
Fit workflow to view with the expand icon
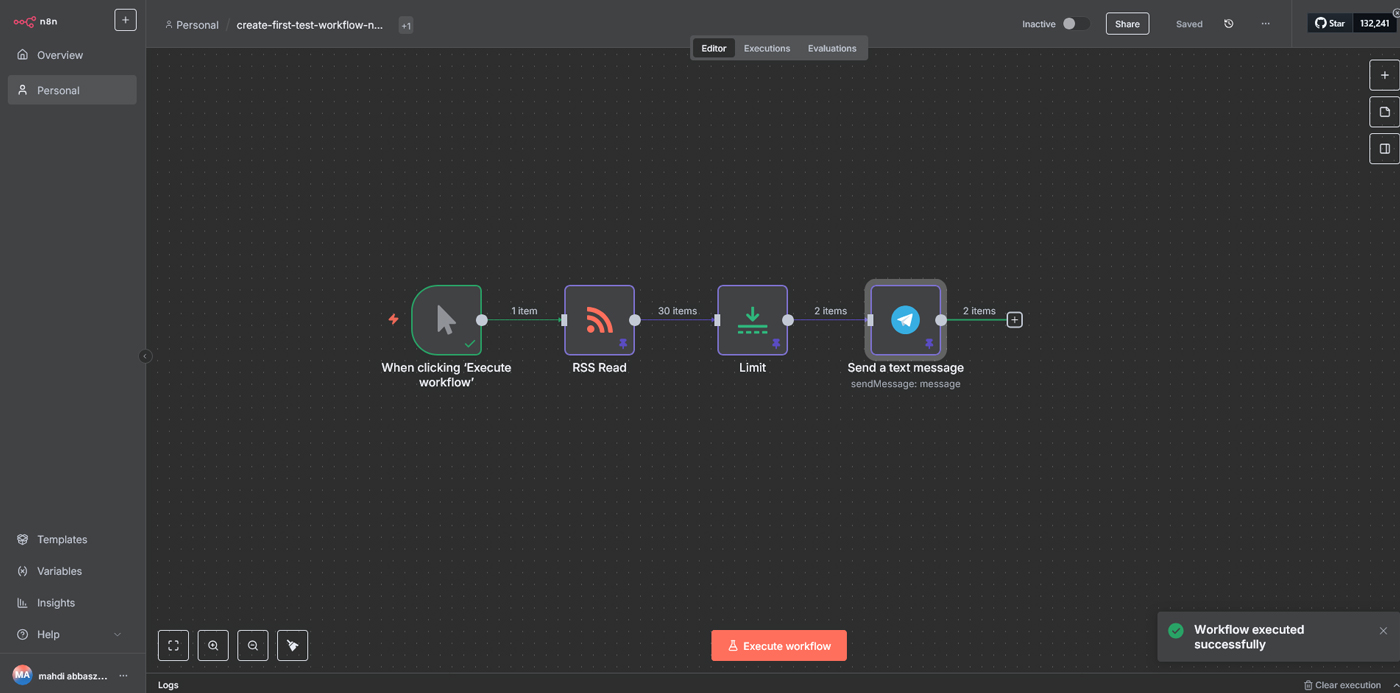coord(173,646)
